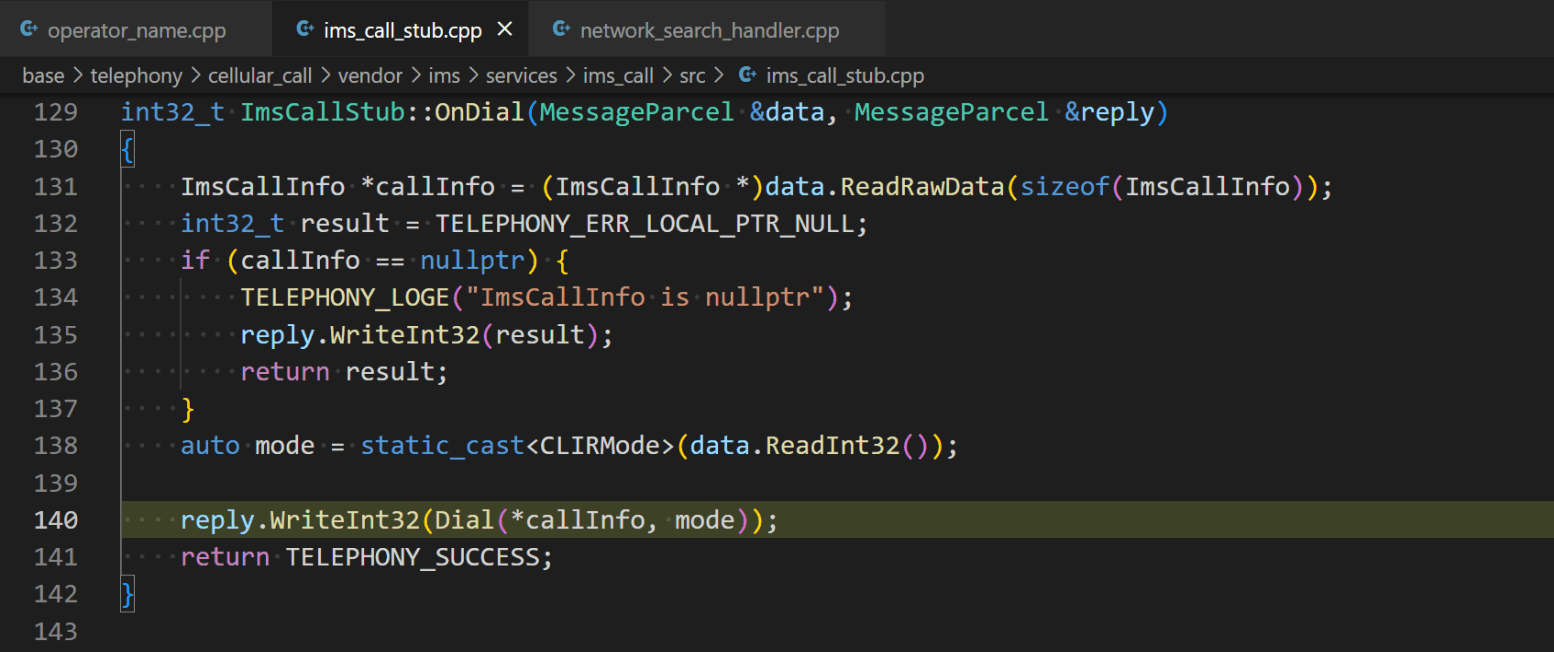The width and height of the screenshot is (1554, 652).
Task: Open the 'src' breadcrumb segment
Action: tap(692, 75)
